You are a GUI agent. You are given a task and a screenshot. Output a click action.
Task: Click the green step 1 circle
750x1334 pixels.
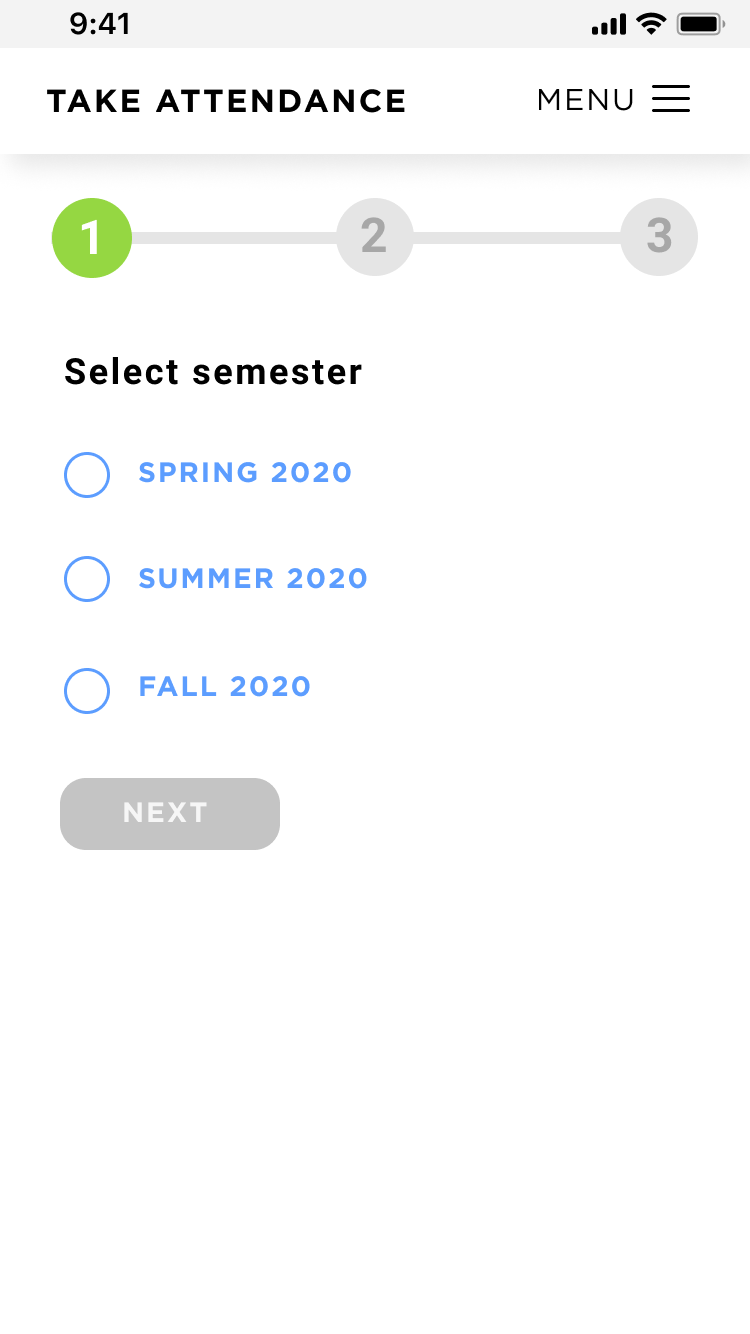pos(92,238)
